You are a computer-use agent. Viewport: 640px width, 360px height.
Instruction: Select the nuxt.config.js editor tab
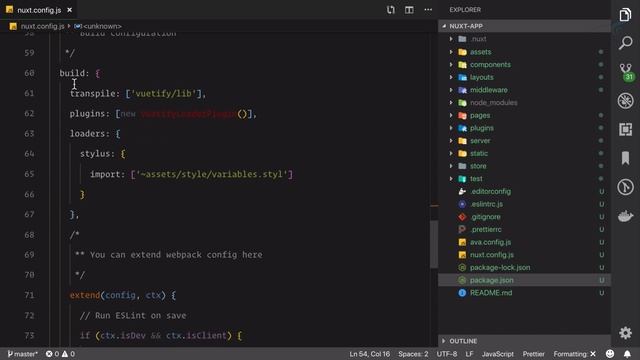(x=38, y=10)
